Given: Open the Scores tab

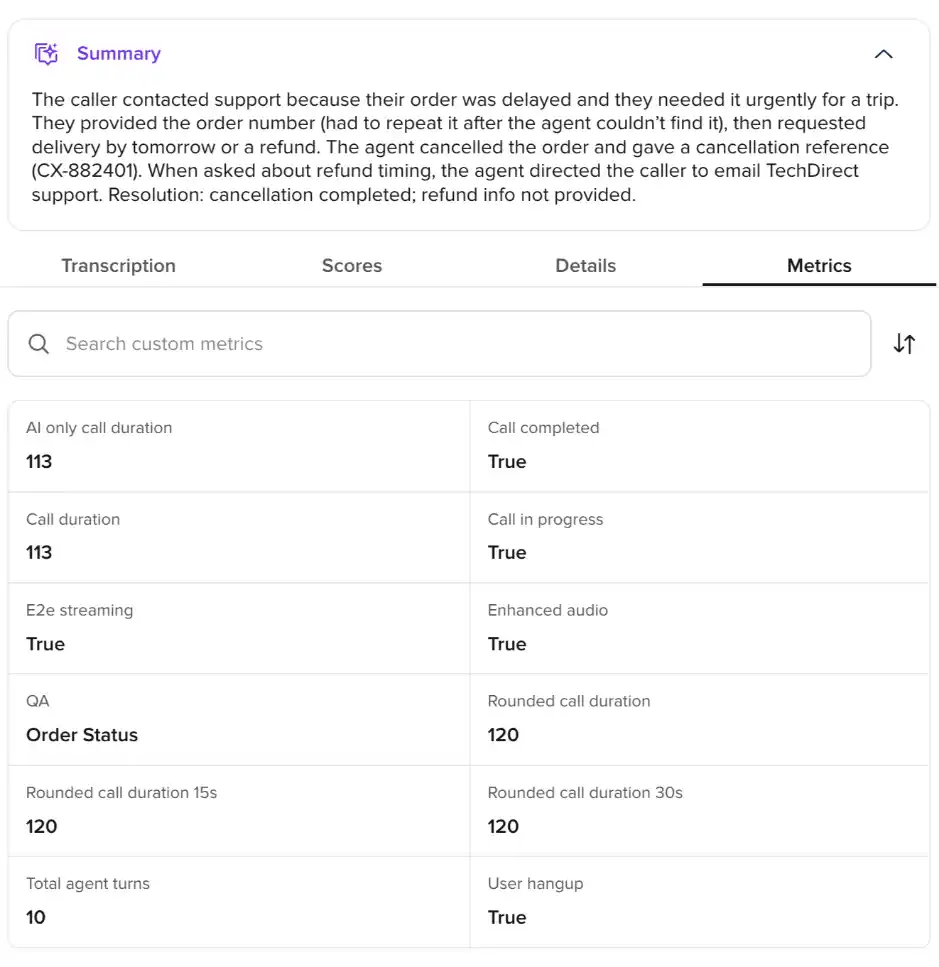Looking at the screenshot, I should [351, 266].
